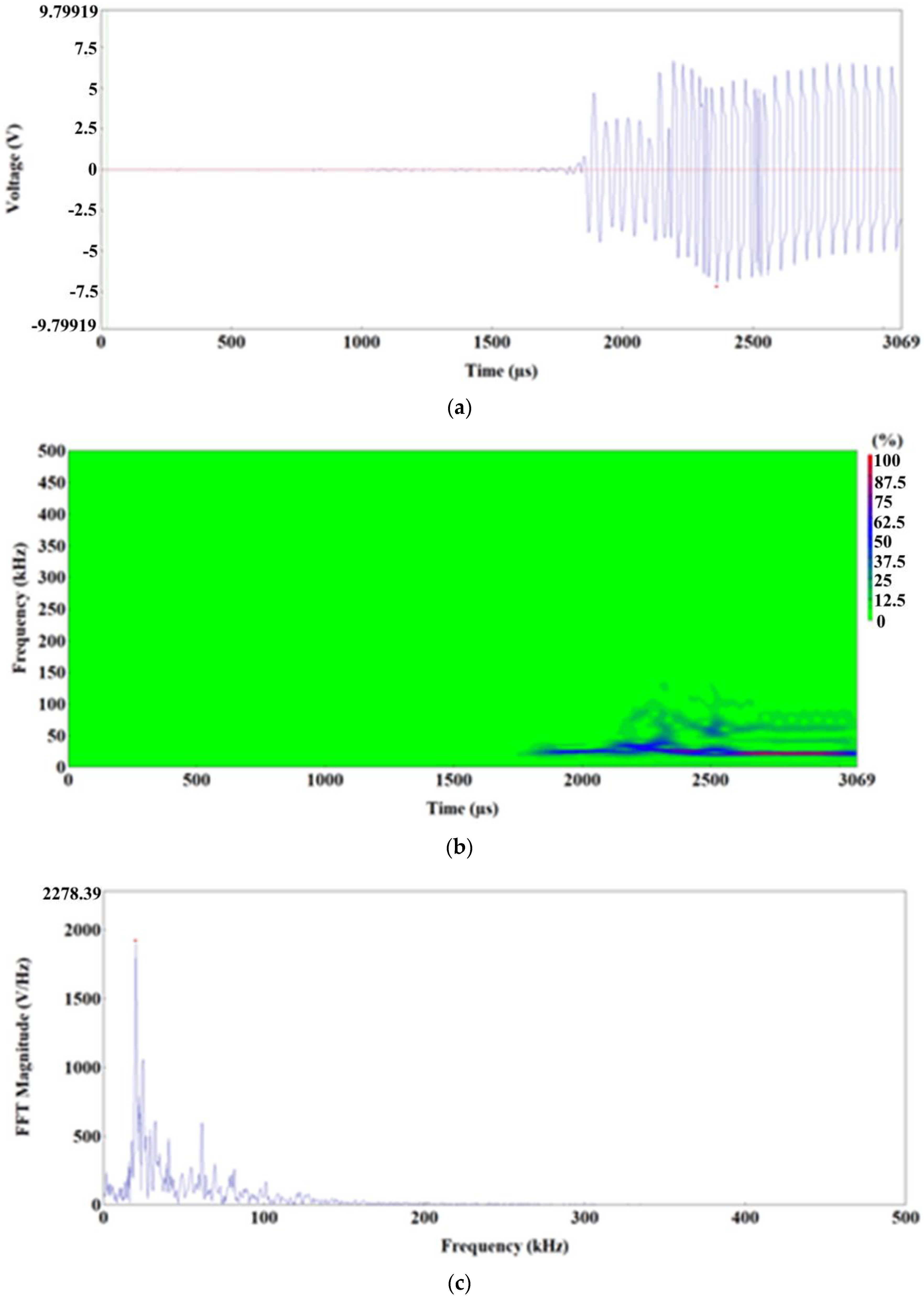Click the 100 label on color scale
This screenshot has height=1297, width=924.
point(887,461)
